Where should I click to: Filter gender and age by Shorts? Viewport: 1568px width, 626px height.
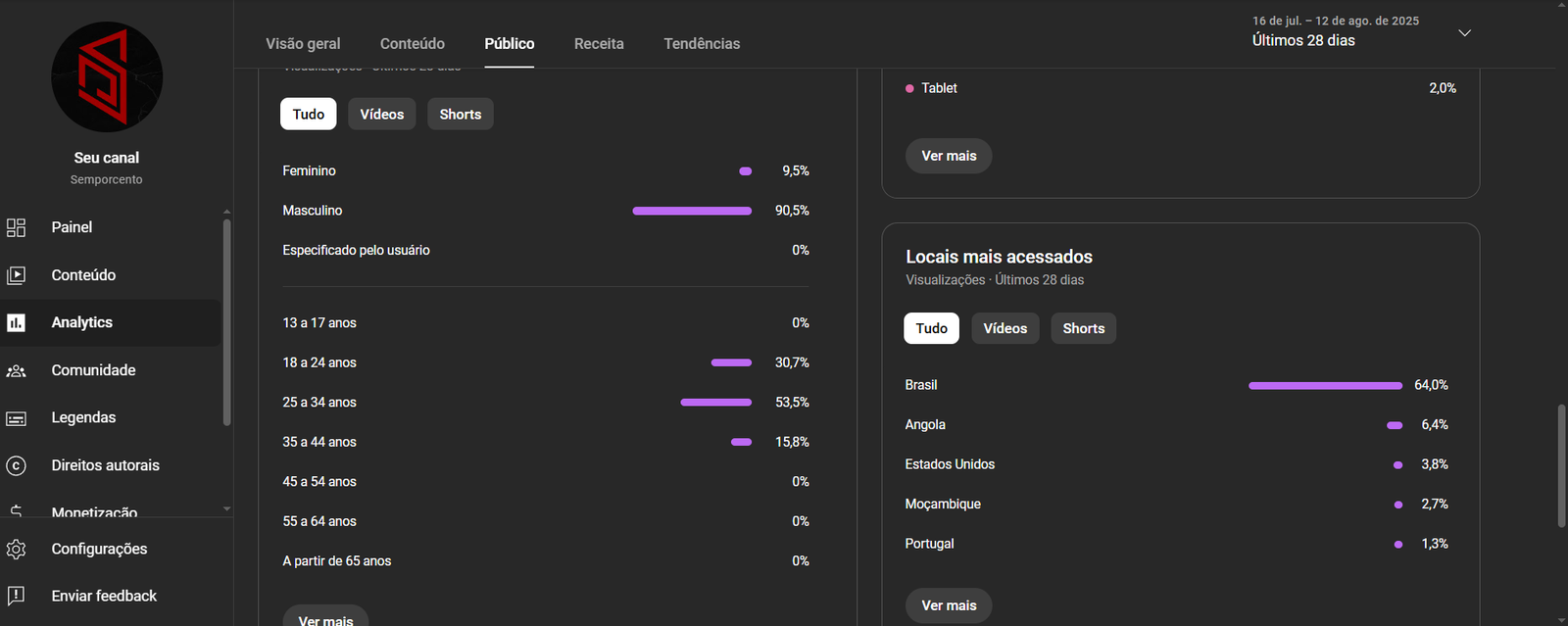pyautogui.click(x=460, y=115)
